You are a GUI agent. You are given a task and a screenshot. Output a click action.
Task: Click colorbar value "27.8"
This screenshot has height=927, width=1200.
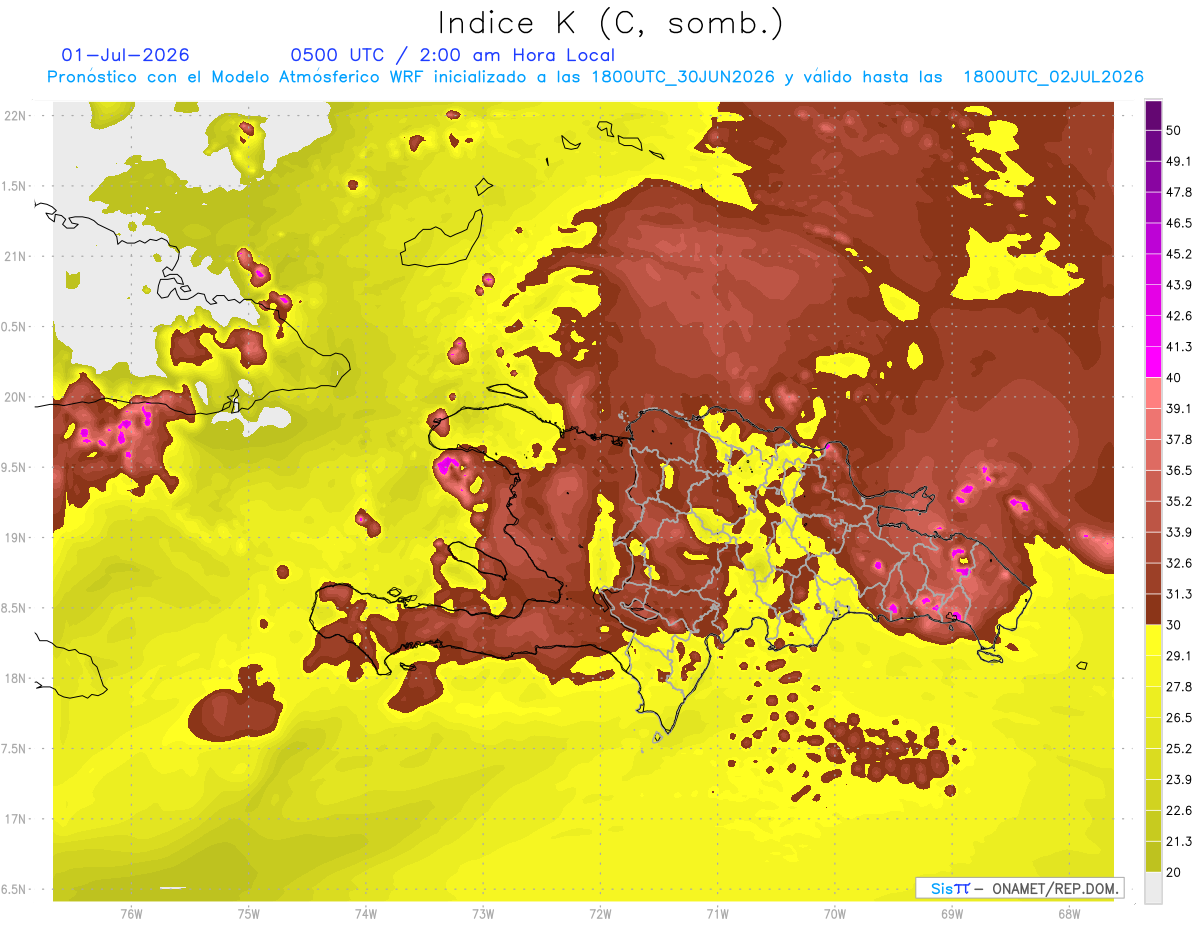pos(1179,687)
